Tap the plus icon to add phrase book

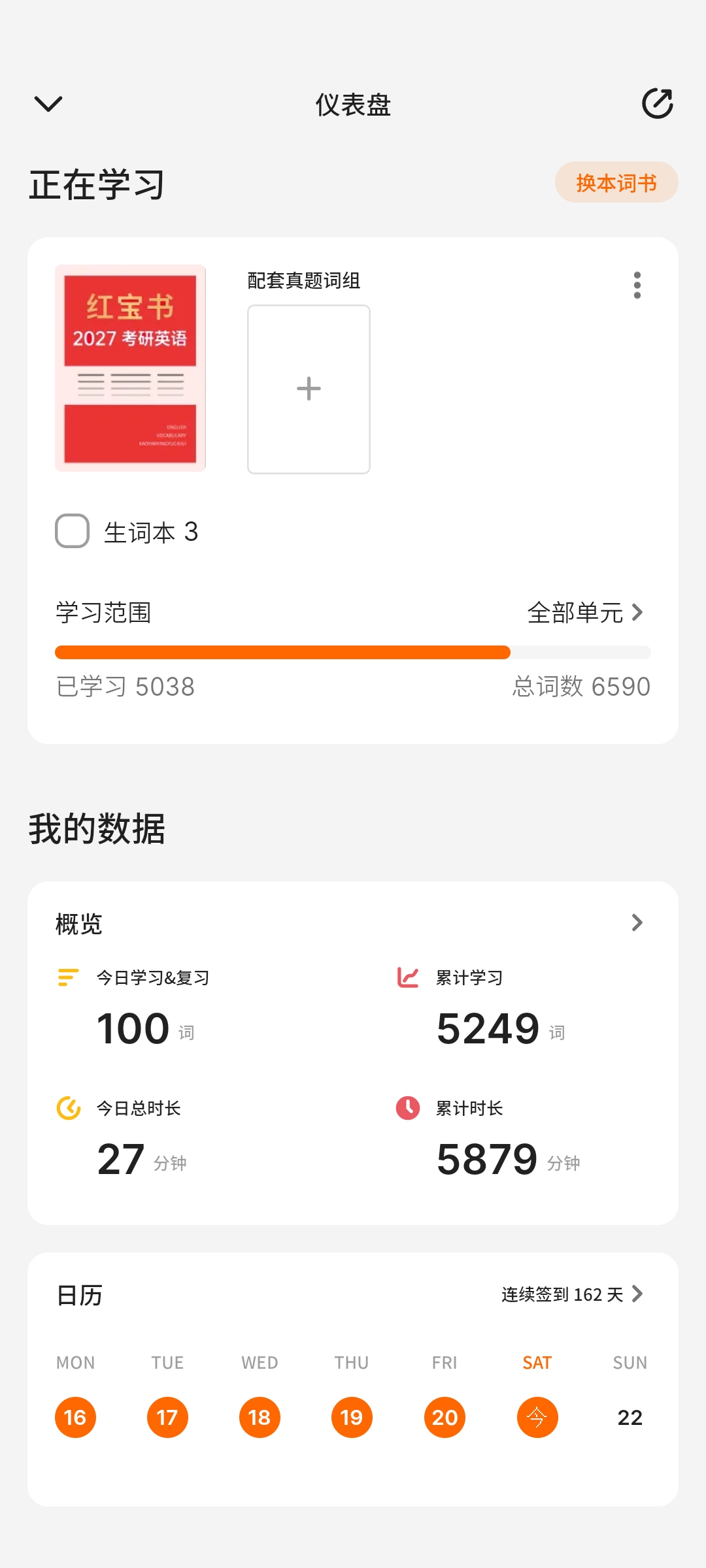(309, 389)
